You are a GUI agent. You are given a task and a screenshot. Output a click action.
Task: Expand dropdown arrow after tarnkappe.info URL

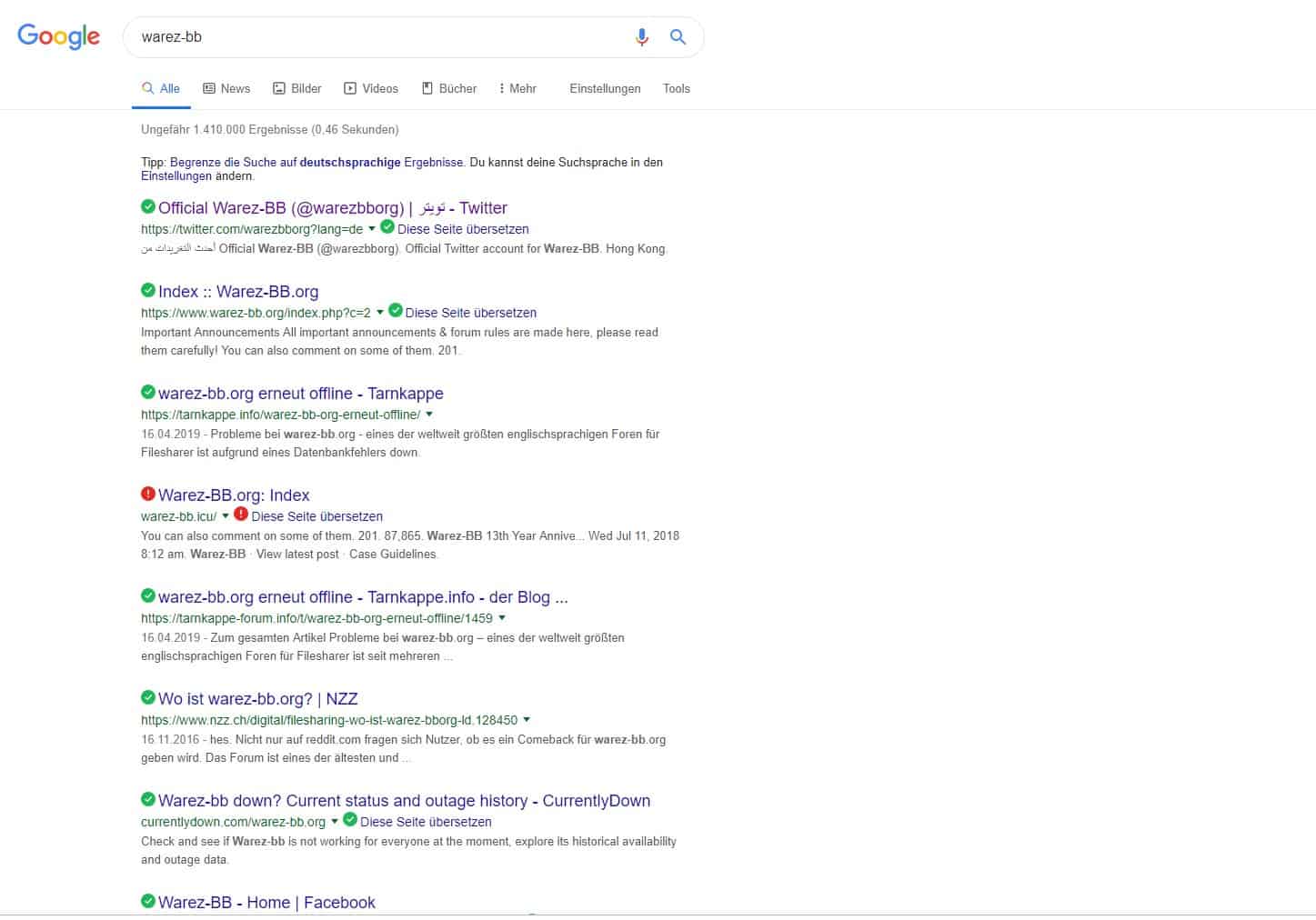429,415
